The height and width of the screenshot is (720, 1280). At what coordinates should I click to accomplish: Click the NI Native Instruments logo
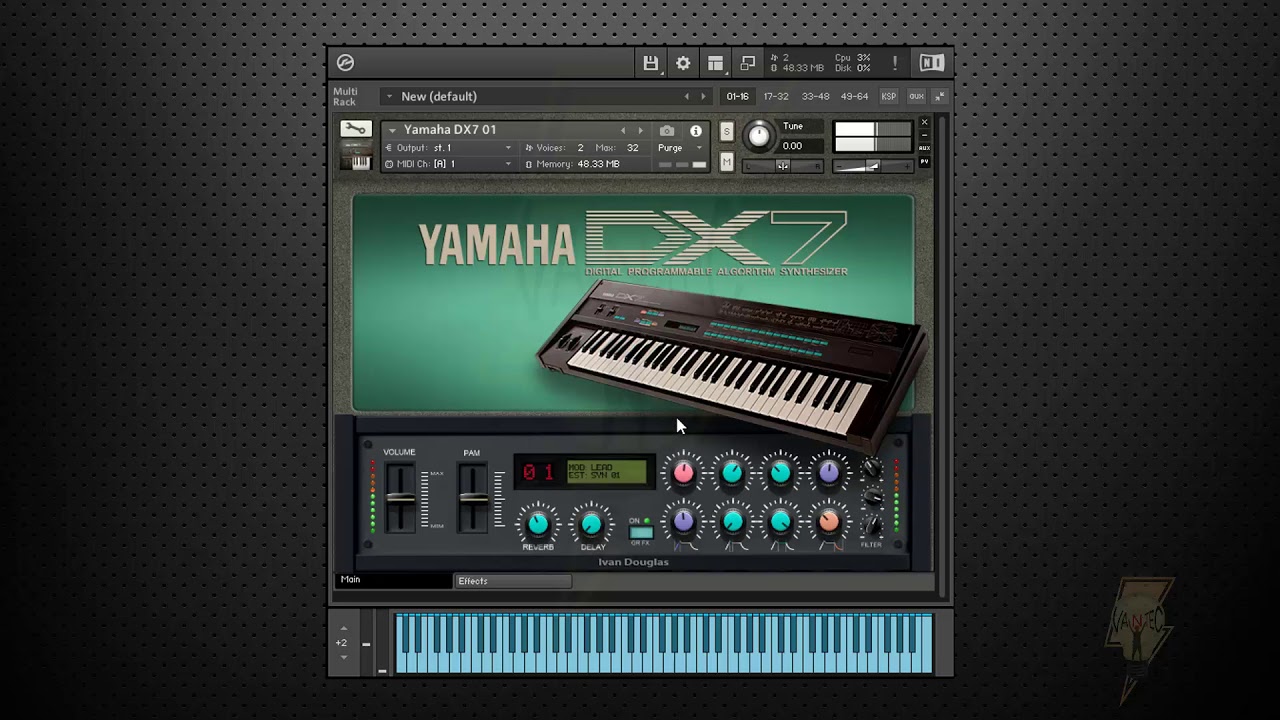click(931, 63)
